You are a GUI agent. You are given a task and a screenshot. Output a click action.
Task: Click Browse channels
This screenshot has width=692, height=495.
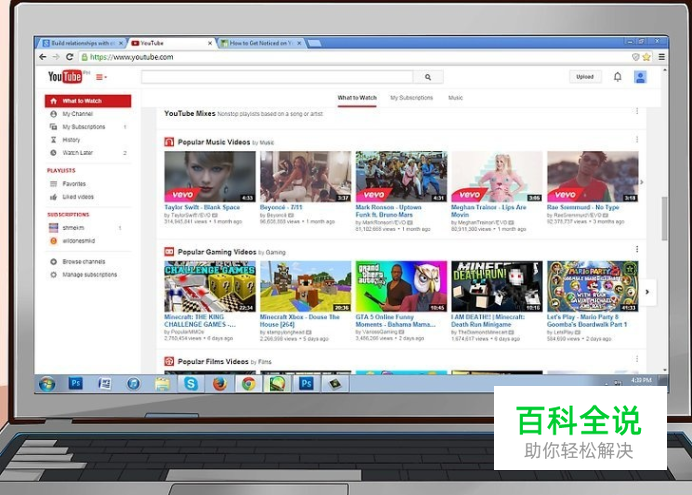(x=84, y=262)
